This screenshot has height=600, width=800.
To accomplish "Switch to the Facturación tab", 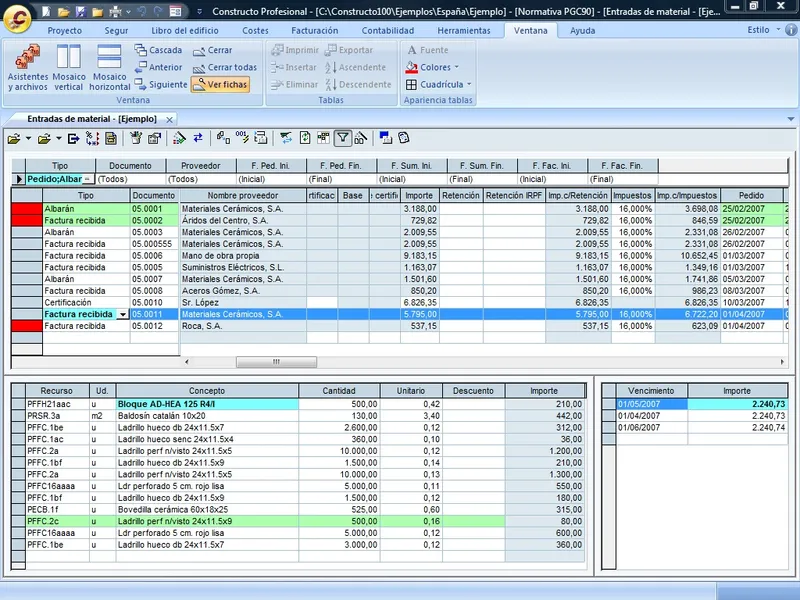I will pyautogui.click(x=315, y=31).
